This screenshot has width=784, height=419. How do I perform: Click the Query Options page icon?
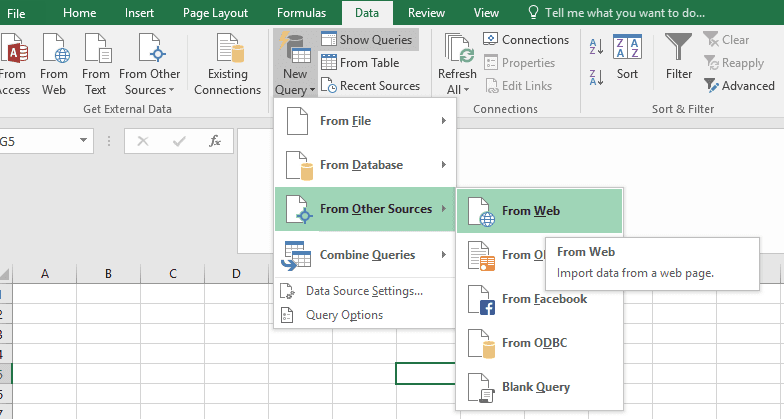point(287,315)
